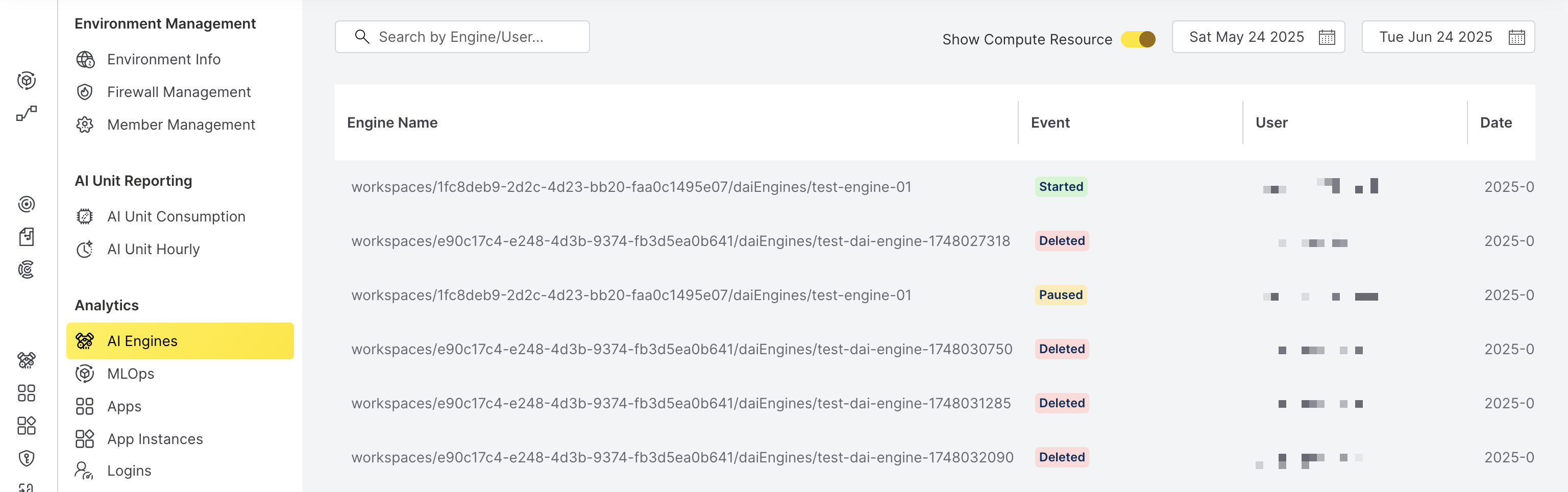The image size is (1568, 492).
Task: Click the AI Engines icon in Analytics
Action: pyautogui.click(x=85, y=340)
